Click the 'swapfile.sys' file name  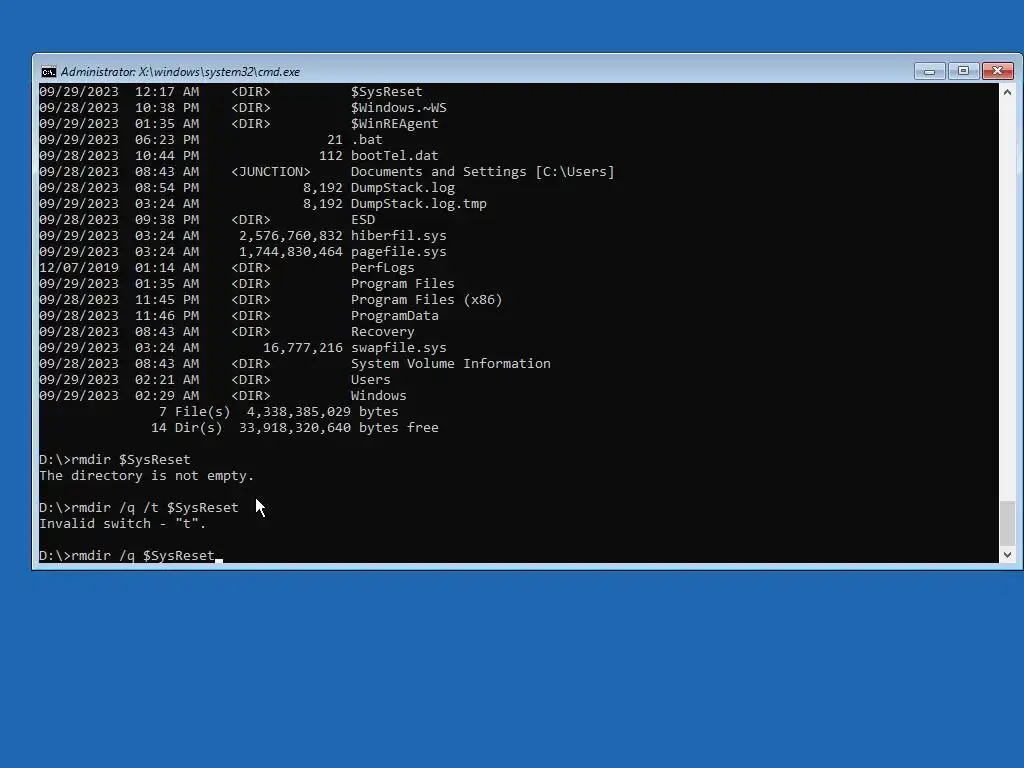(x=398, y=348)
